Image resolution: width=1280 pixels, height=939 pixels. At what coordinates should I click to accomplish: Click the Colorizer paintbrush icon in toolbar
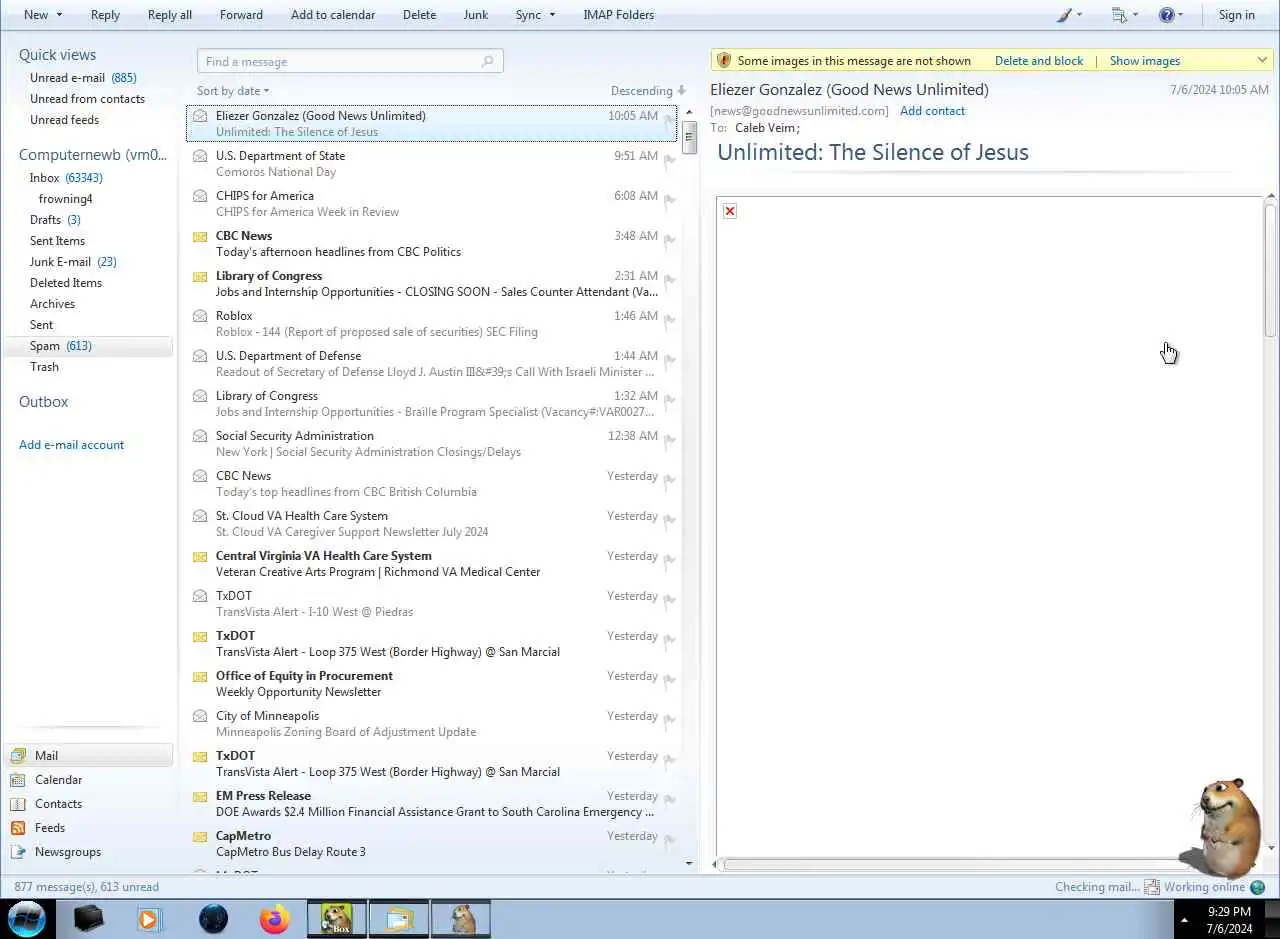[1064, 15]
